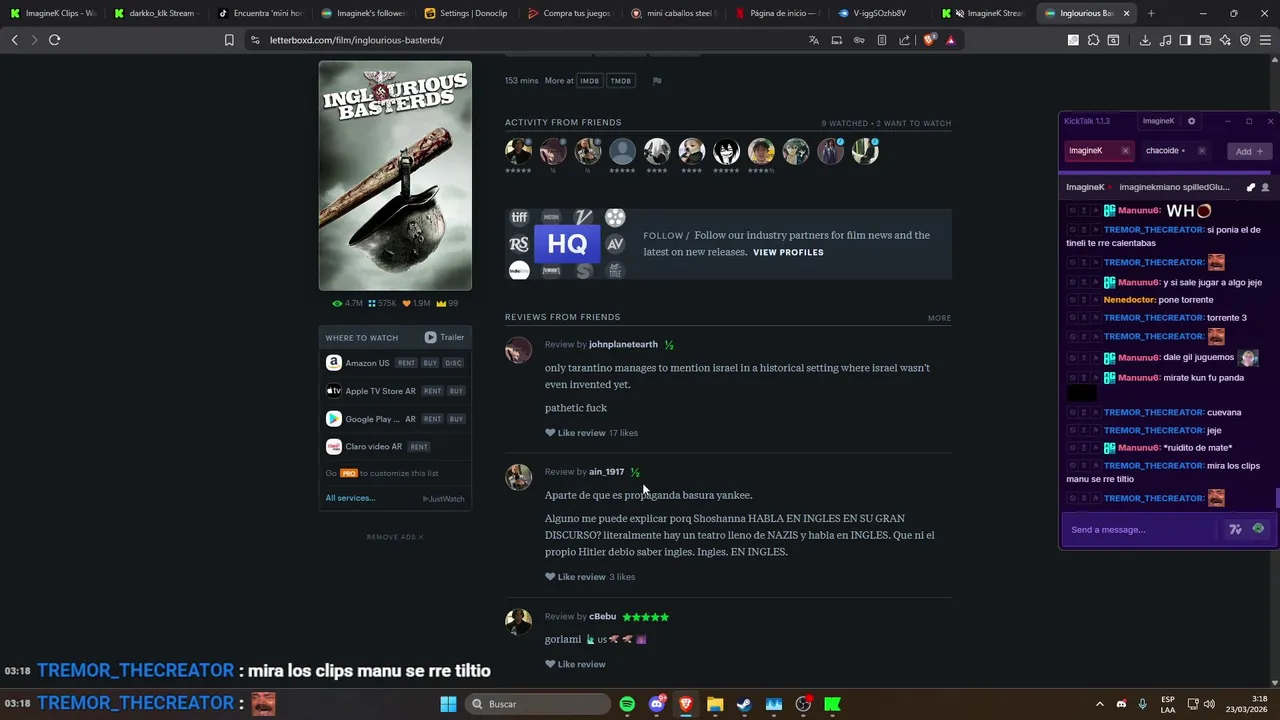Open the playlist music note icon
1280x720 pixels.
(1165, 40)
